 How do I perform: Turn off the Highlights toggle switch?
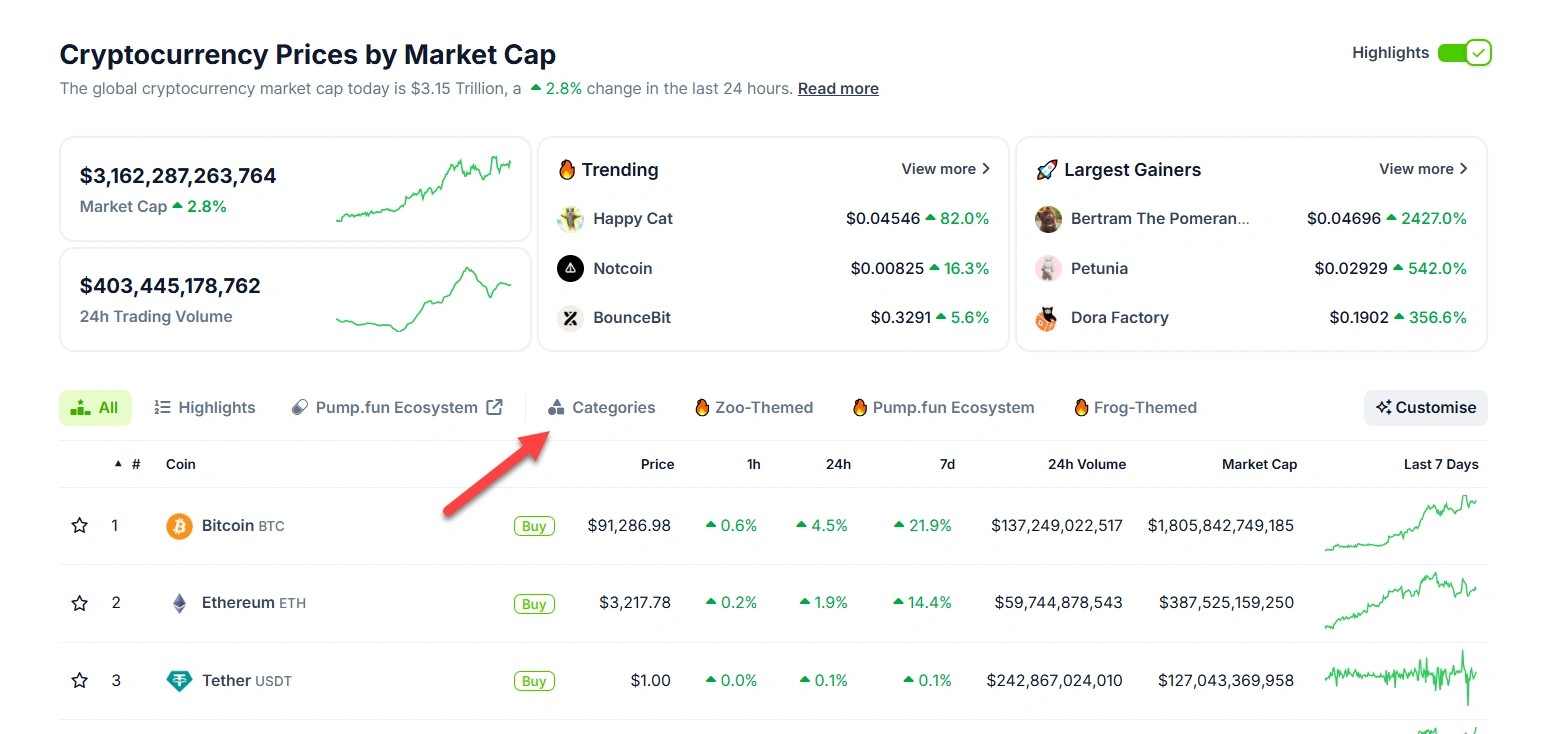tap(1464, 53)
